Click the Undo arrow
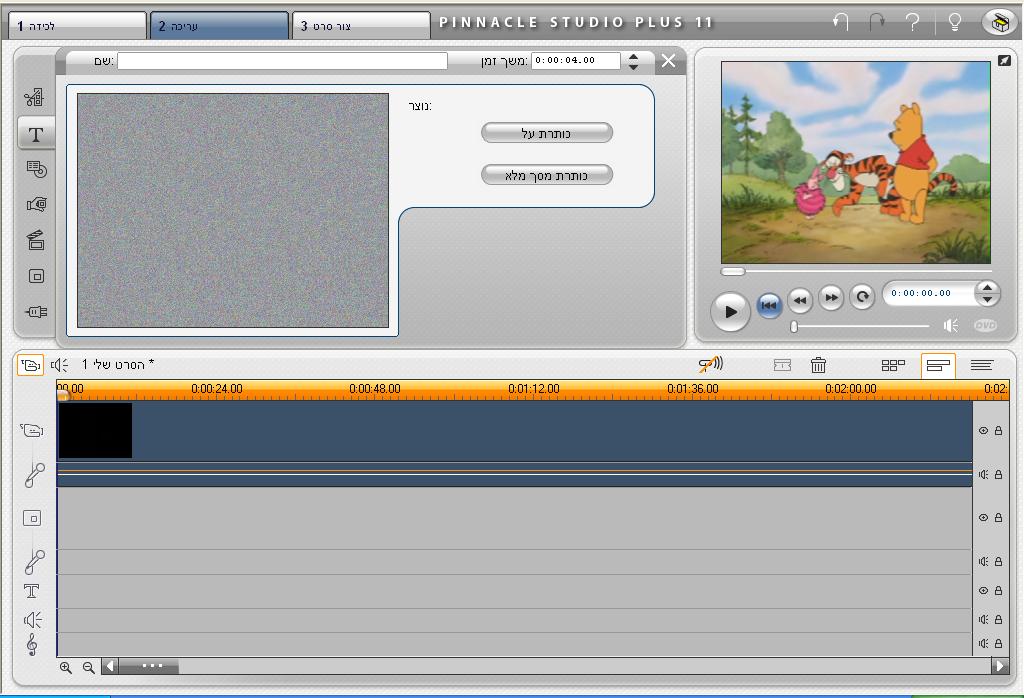The height and width of the screenshot is (698, 1024). (840, 22)
